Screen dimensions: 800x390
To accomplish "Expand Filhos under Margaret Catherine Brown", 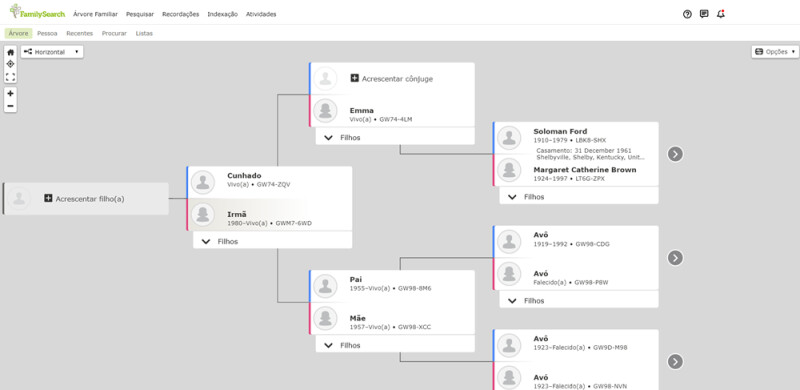I will pos(579,197).
